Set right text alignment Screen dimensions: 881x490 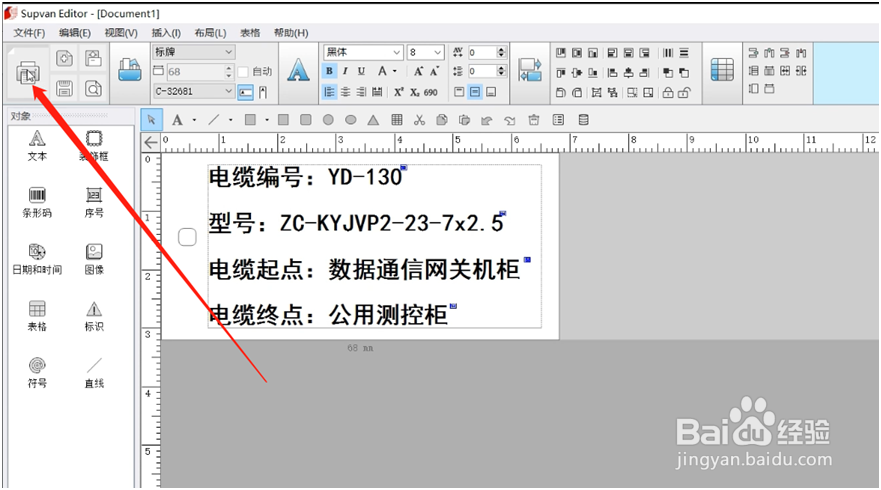[361, 92]
